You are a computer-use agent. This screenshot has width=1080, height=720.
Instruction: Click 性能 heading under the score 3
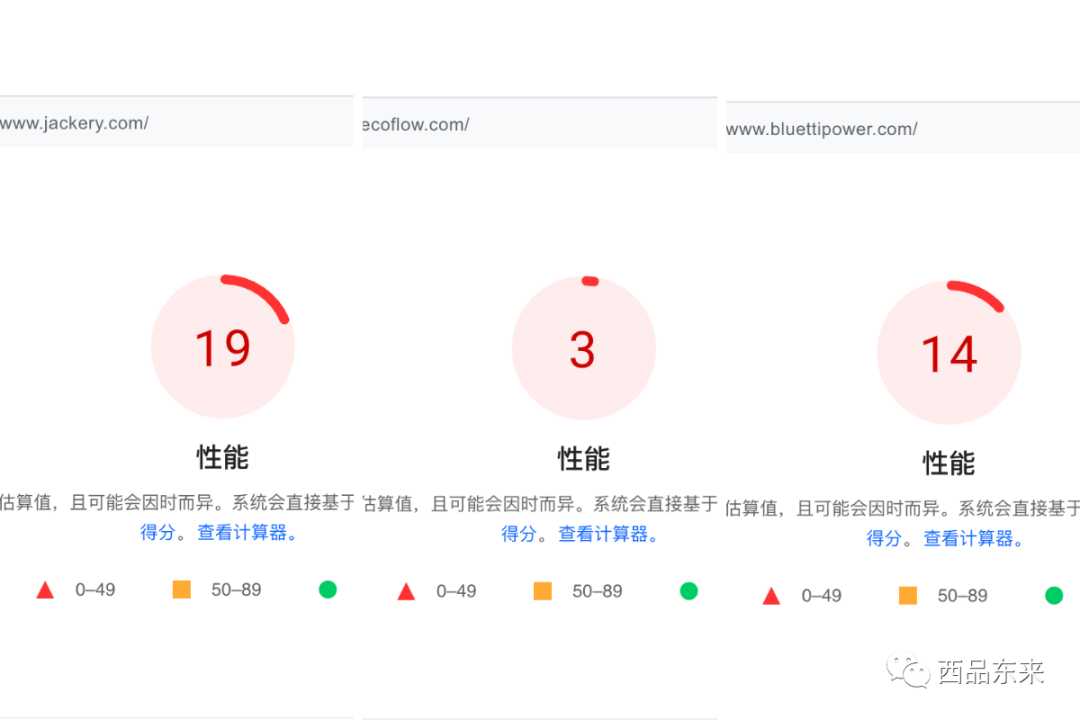point(583,459)
